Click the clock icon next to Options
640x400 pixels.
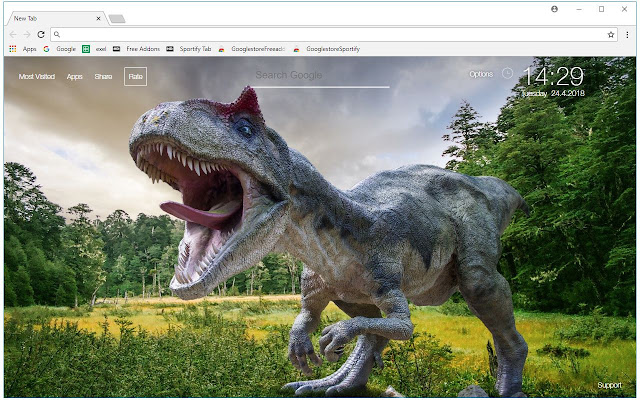point(507,73)
